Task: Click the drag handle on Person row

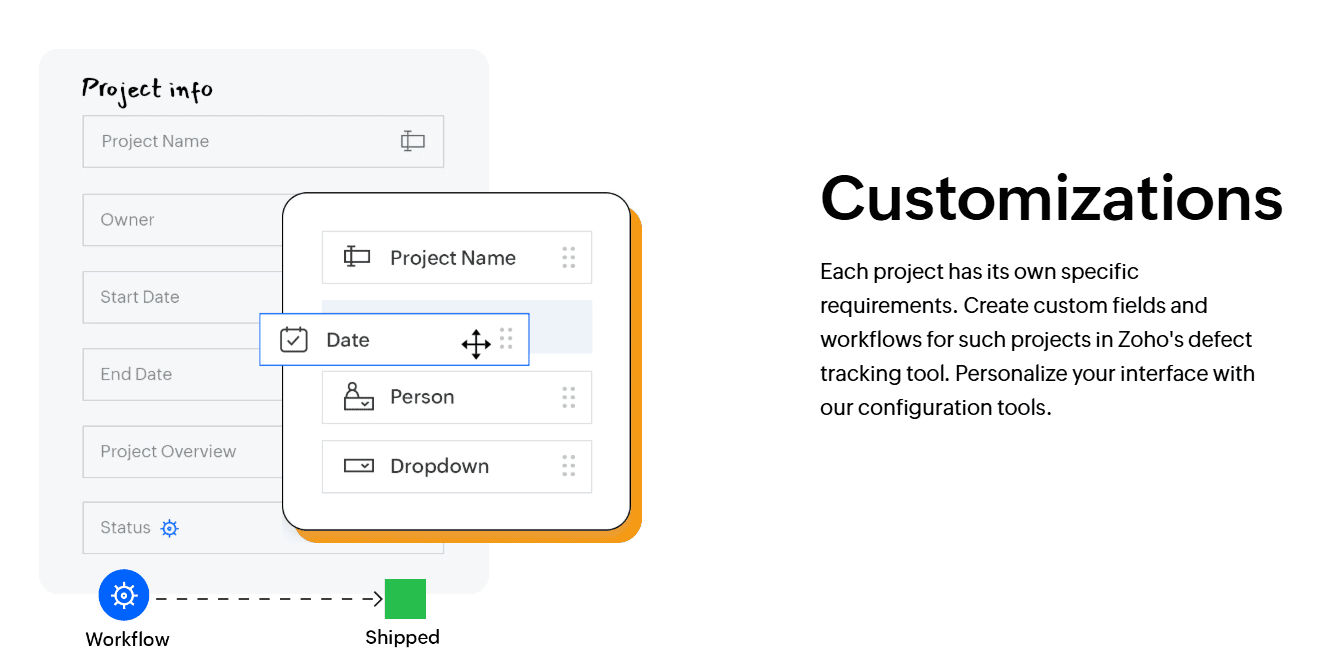Action: coord(568,398)
